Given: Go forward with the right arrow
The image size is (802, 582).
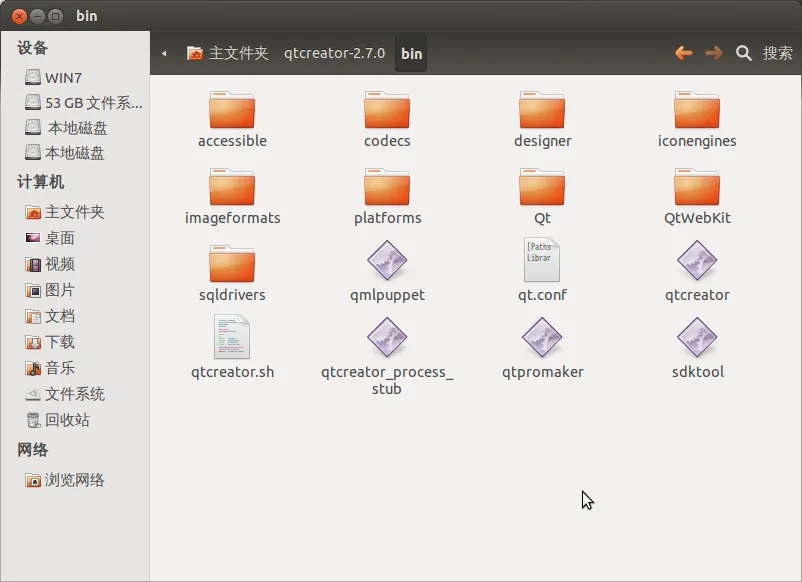Looking at the screenshot, I should click(714, 53).
